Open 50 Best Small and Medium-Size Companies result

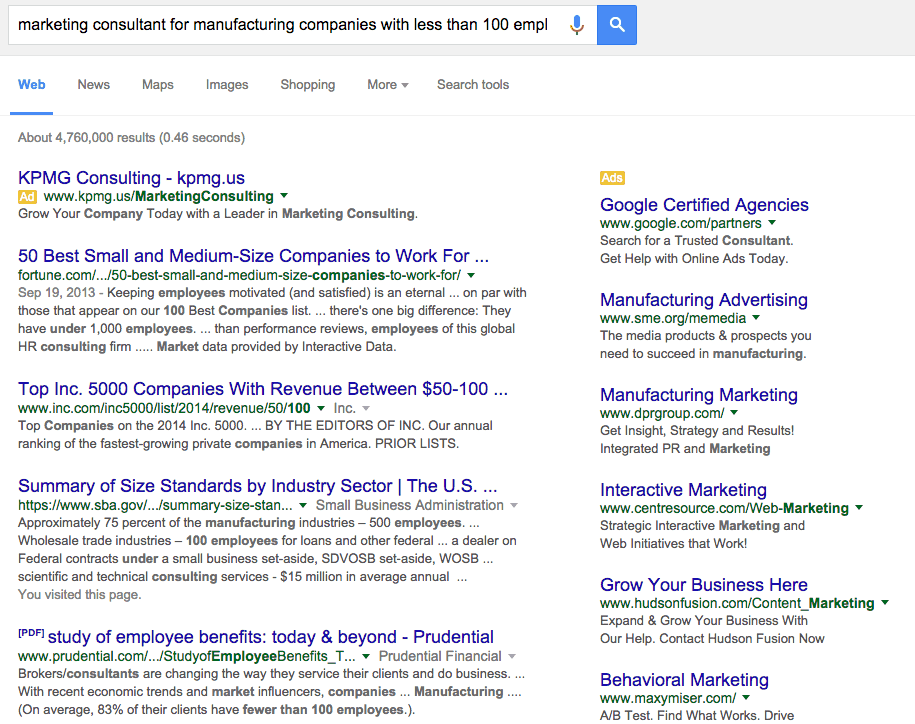pos(253,256)
